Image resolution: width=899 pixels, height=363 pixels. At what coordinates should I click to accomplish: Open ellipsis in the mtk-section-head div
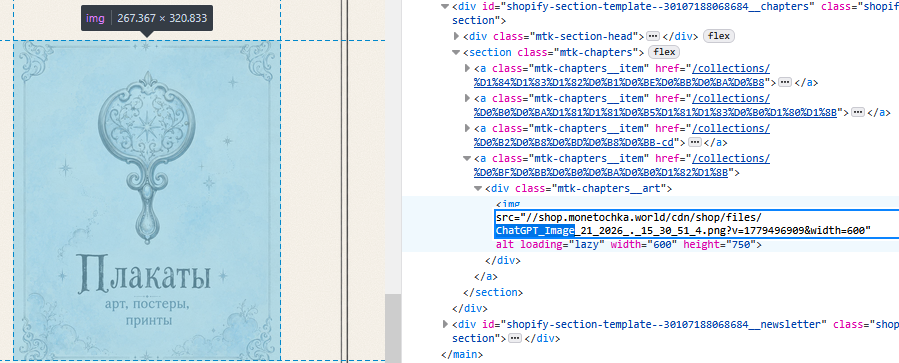tap(652, 36)
